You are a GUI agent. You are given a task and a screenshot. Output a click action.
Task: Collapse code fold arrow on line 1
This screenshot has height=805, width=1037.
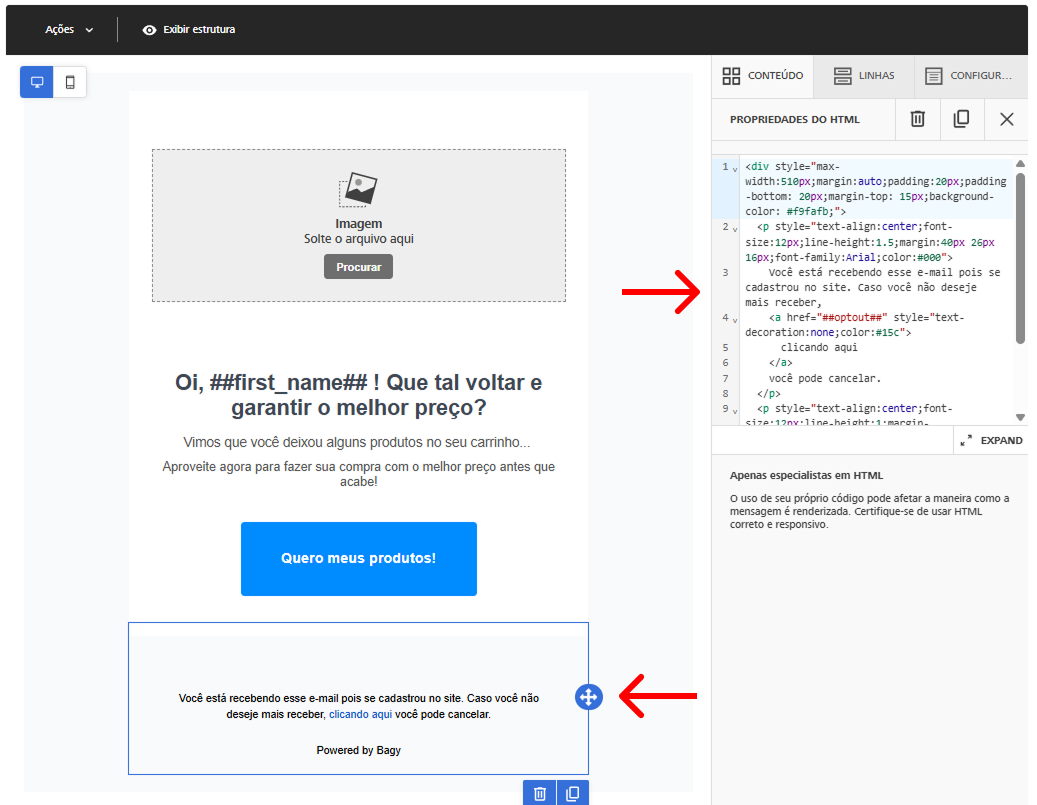(735, 169)
